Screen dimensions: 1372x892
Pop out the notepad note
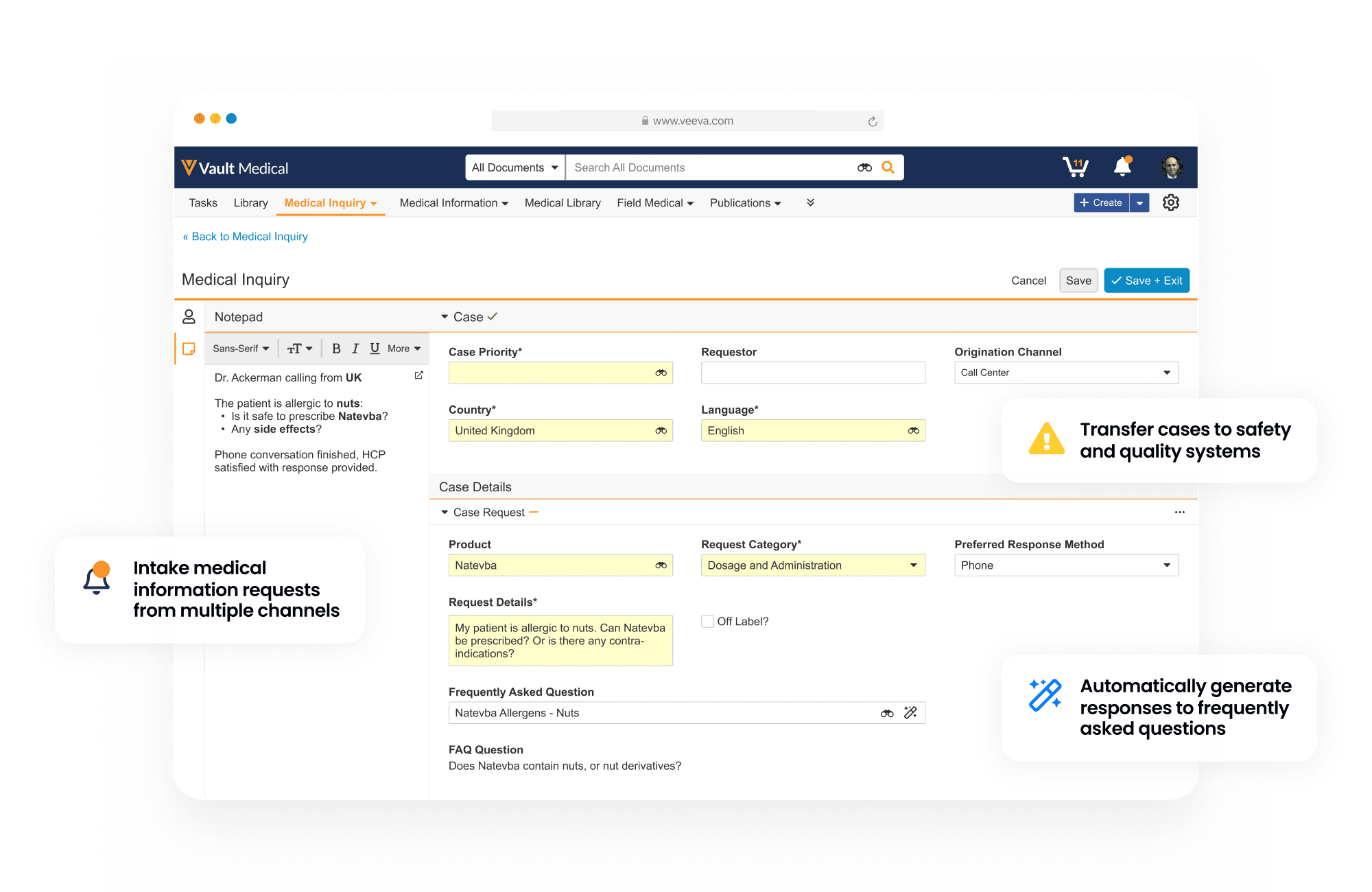coord(418,375)
